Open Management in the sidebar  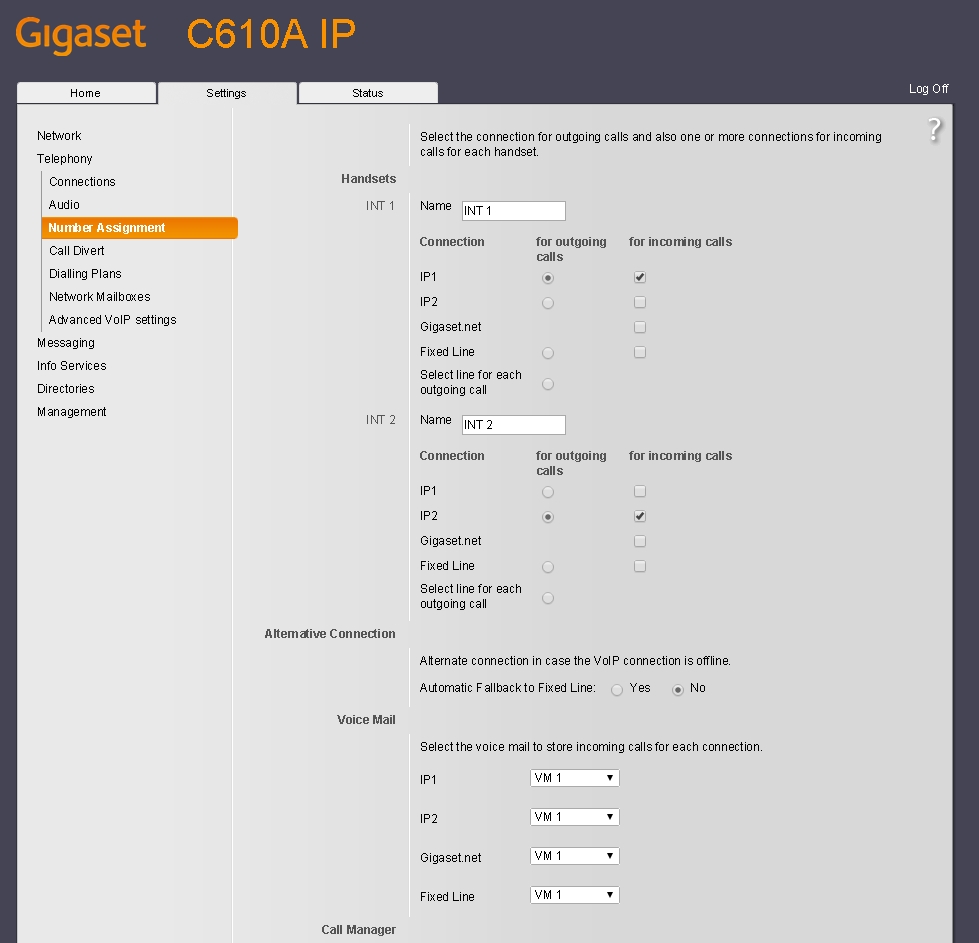pyautogui.click(x=72, y=412)
